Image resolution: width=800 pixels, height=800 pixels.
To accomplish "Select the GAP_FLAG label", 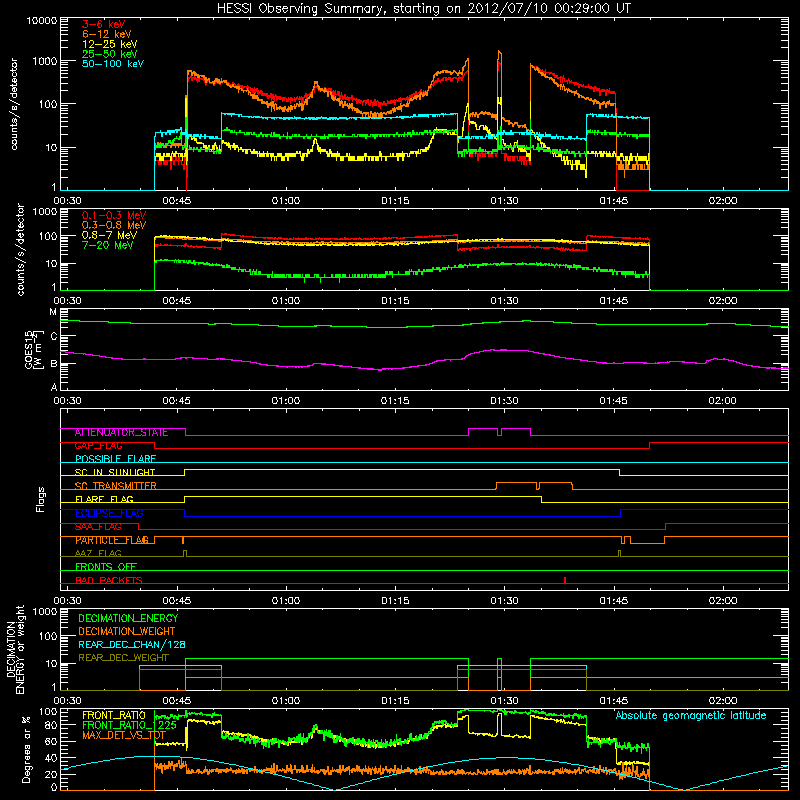I will pos(98,446).
